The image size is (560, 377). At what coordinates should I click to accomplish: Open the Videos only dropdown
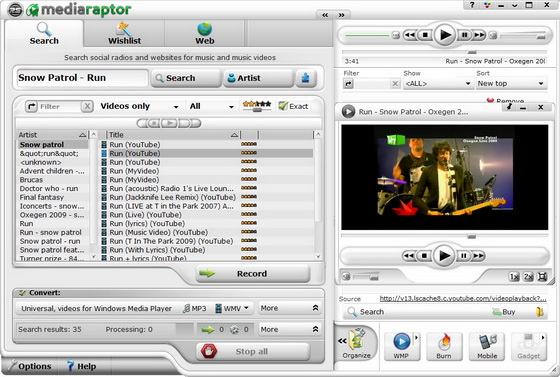(x=139, y=106)
